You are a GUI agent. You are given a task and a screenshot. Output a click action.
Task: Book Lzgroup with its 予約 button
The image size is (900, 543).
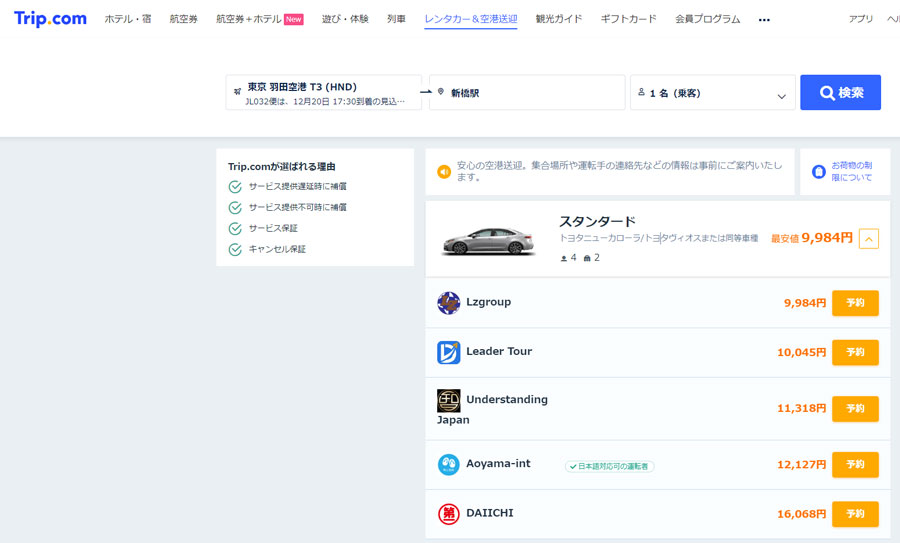pyautogui.click(x=855, y=303)
